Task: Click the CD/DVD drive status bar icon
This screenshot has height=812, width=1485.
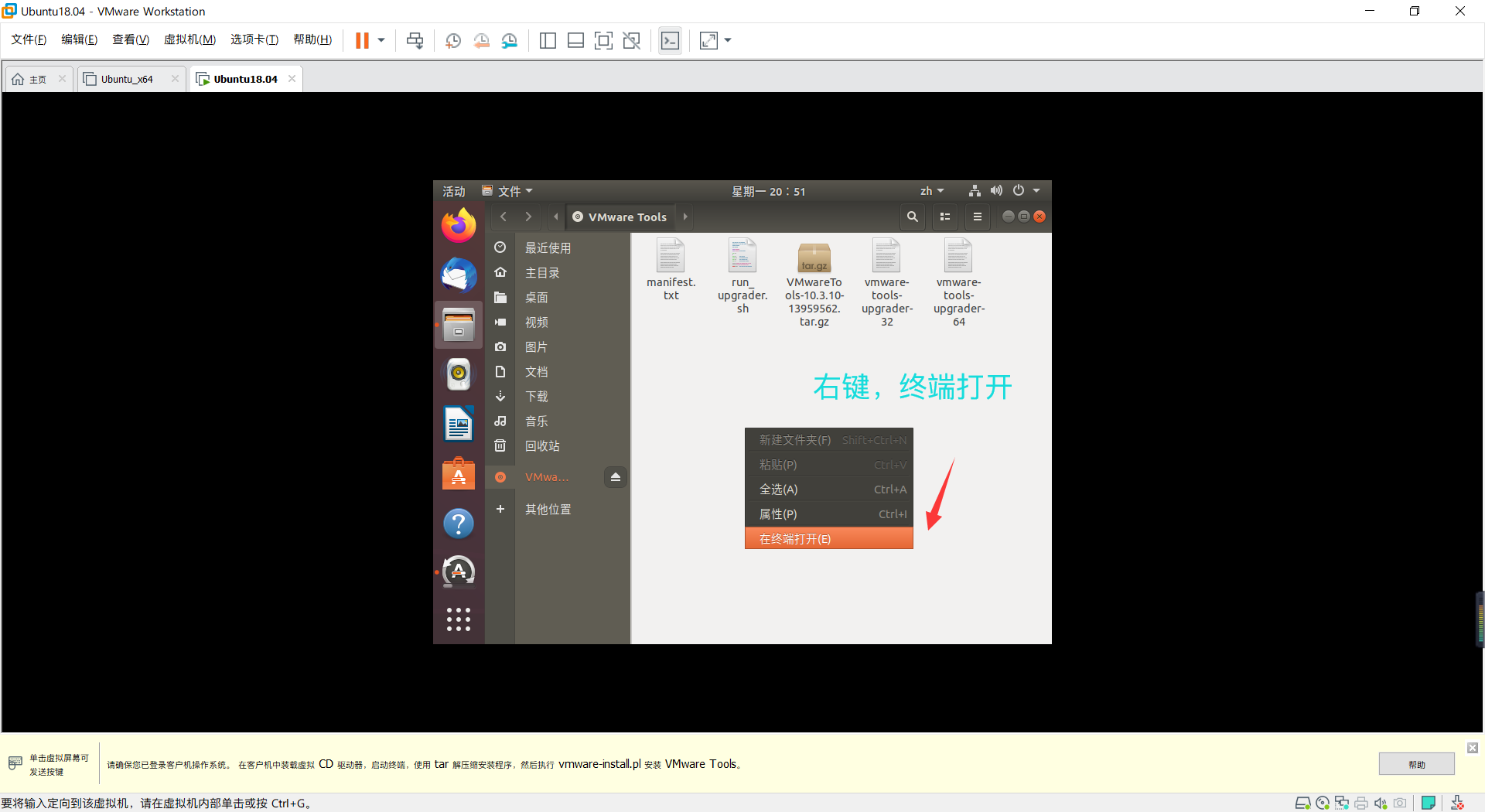Action: pyautogui.click(x=1323, y=803)
